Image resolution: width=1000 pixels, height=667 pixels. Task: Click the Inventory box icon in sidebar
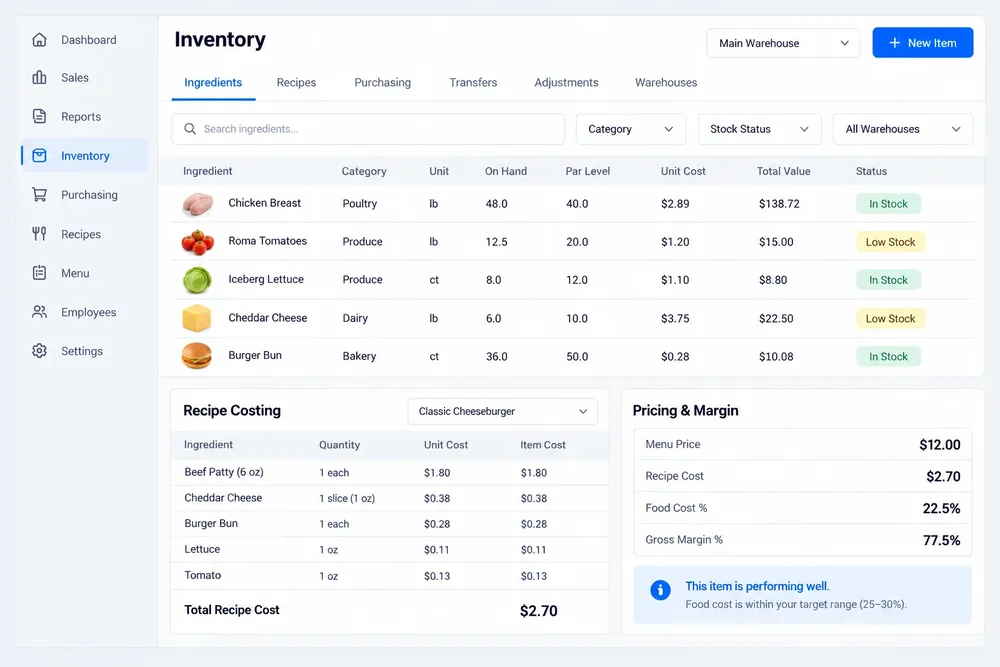(40, 156)
